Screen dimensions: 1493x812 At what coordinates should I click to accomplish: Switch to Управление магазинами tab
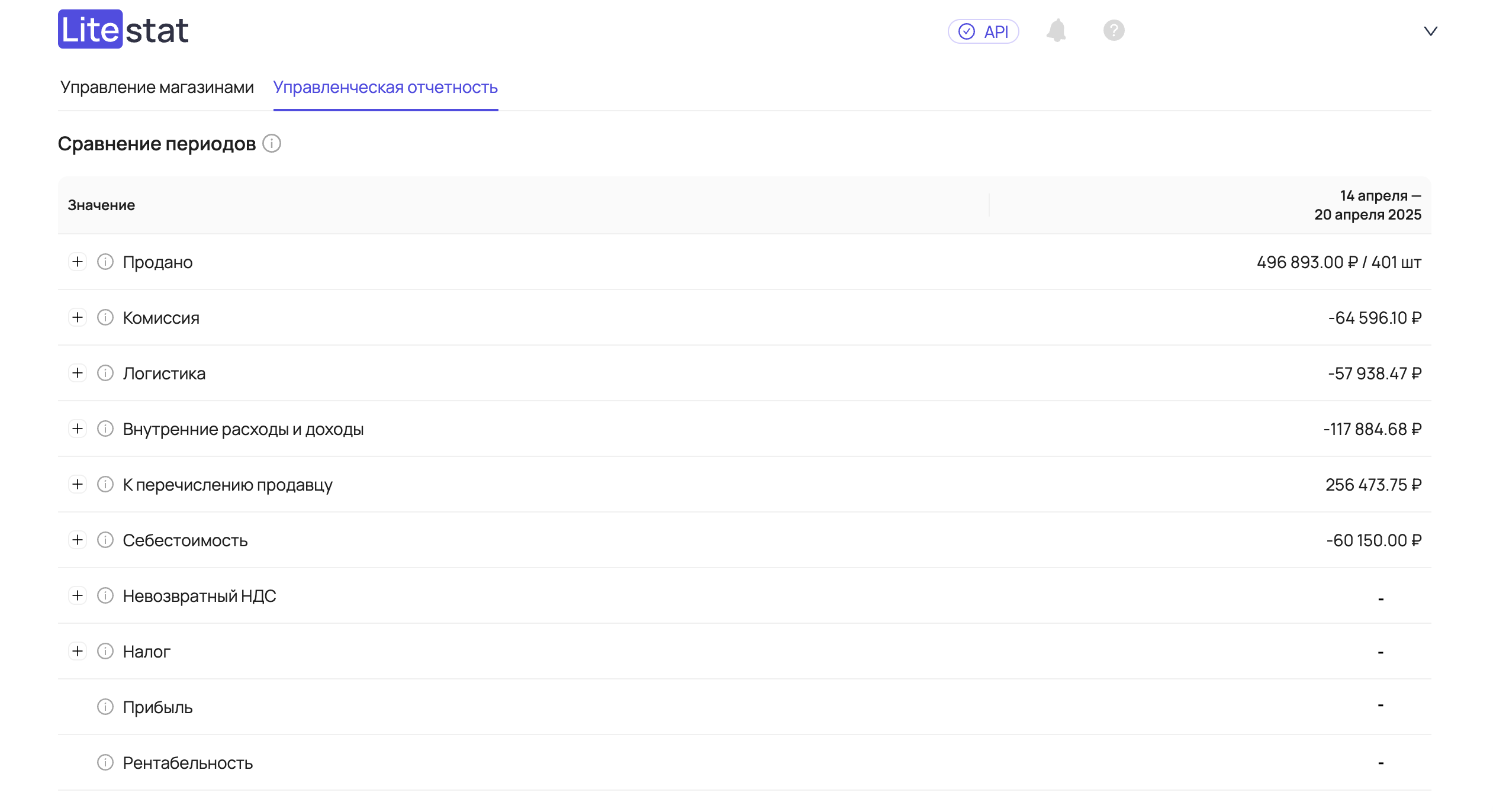click(157, 87)
